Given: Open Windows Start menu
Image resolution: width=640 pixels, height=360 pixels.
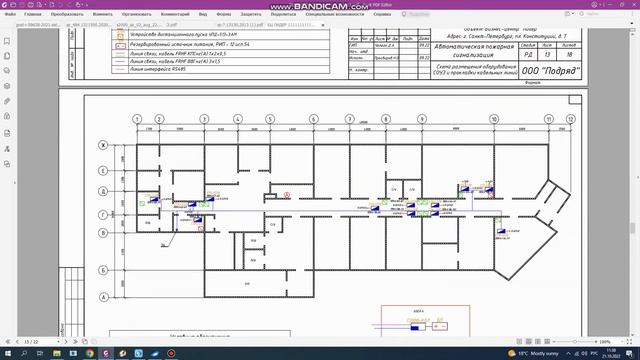Looking at the screenshot, I should (x=8, y=353).
